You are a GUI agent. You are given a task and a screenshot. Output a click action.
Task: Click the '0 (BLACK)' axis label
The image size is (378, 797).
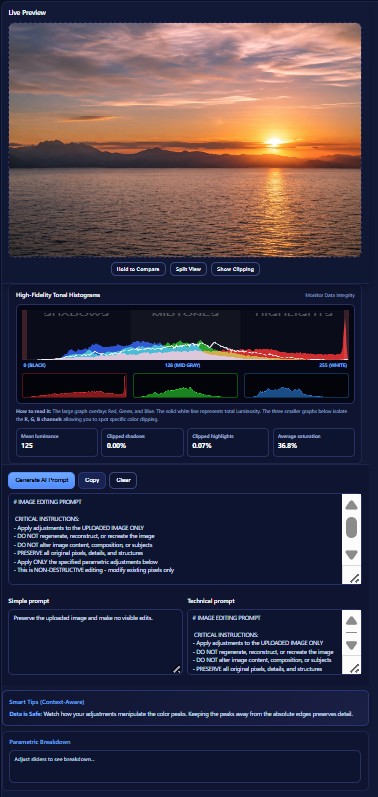[35, 365]
